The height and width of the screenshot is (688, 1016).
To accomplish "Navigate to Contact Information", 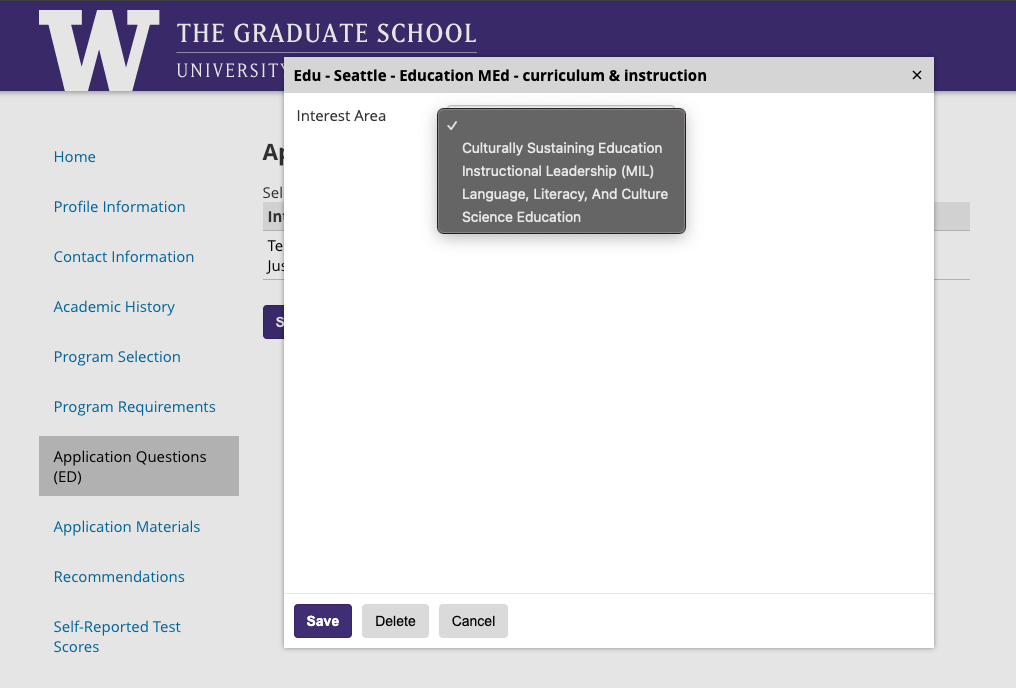I will click(x=124, y=257).
